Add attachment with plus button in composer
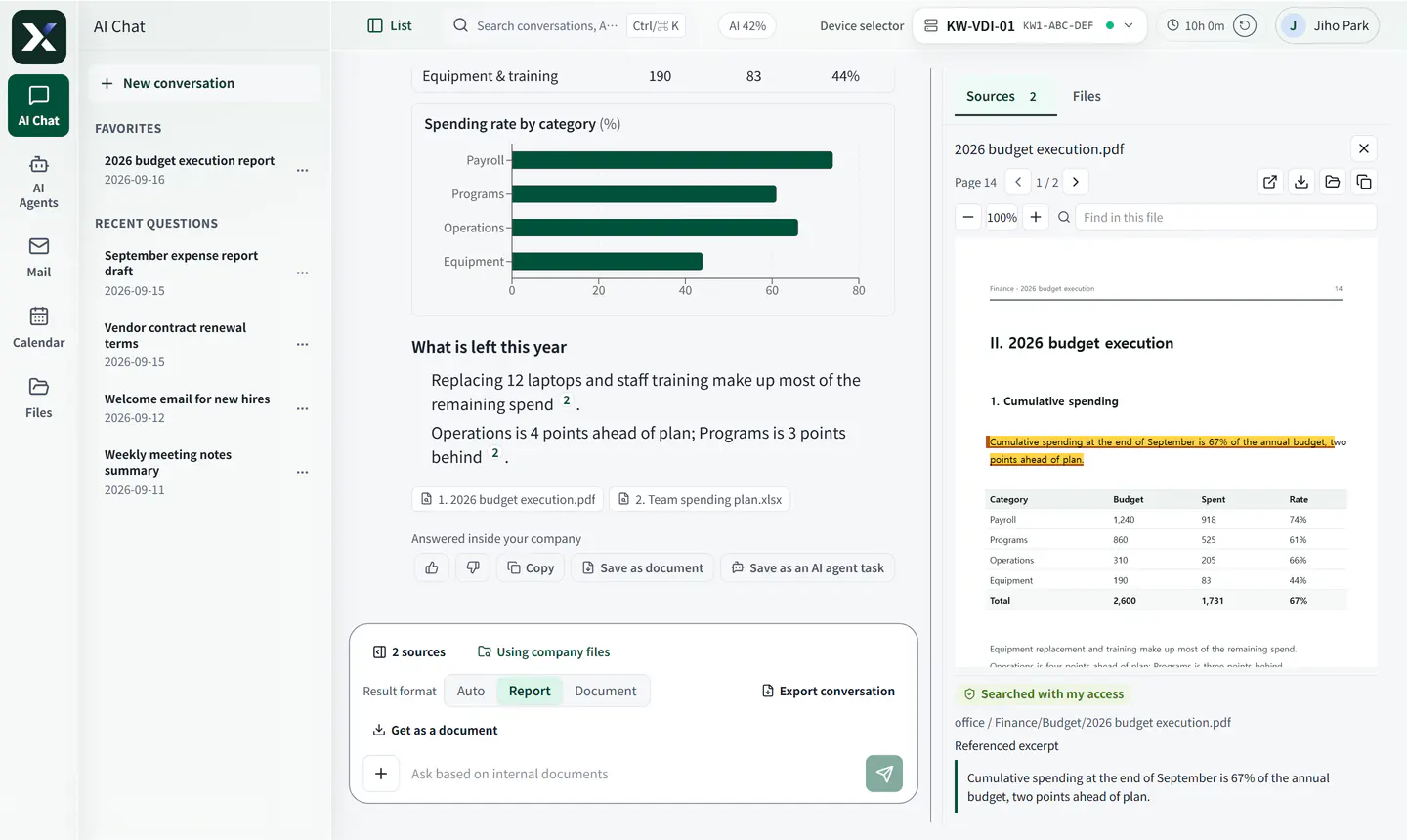Viewport: 1407px width, 840px height. coord(381,774)
